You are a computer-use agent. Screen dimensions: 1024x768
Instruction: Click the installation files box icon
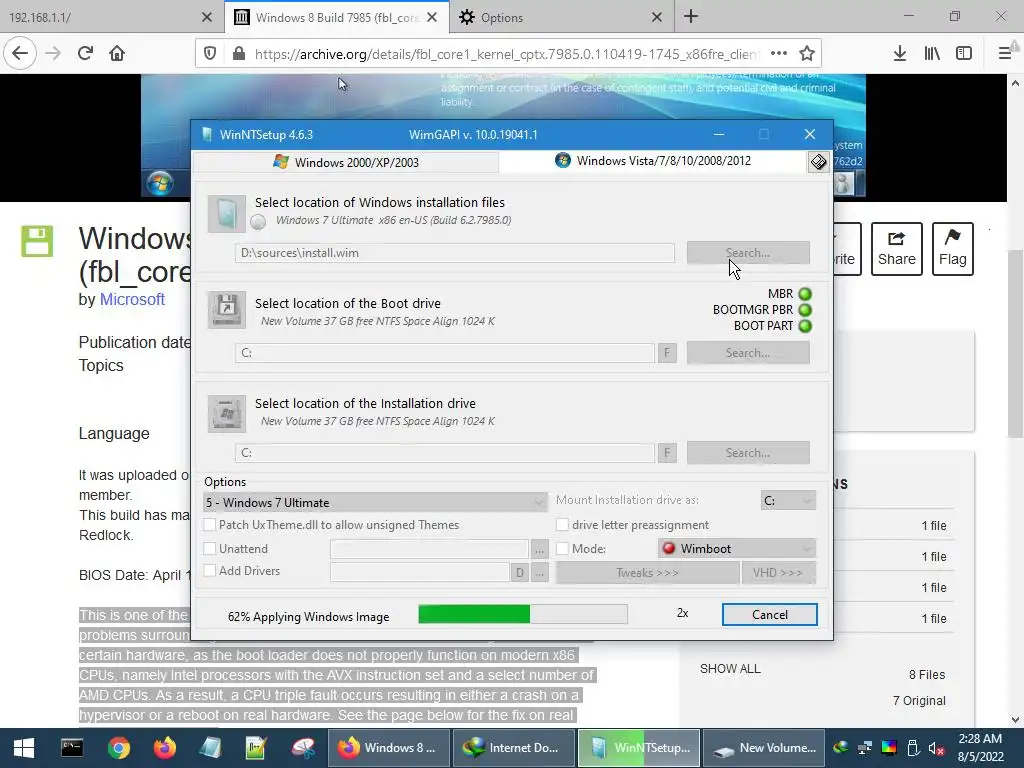[227, 214]
